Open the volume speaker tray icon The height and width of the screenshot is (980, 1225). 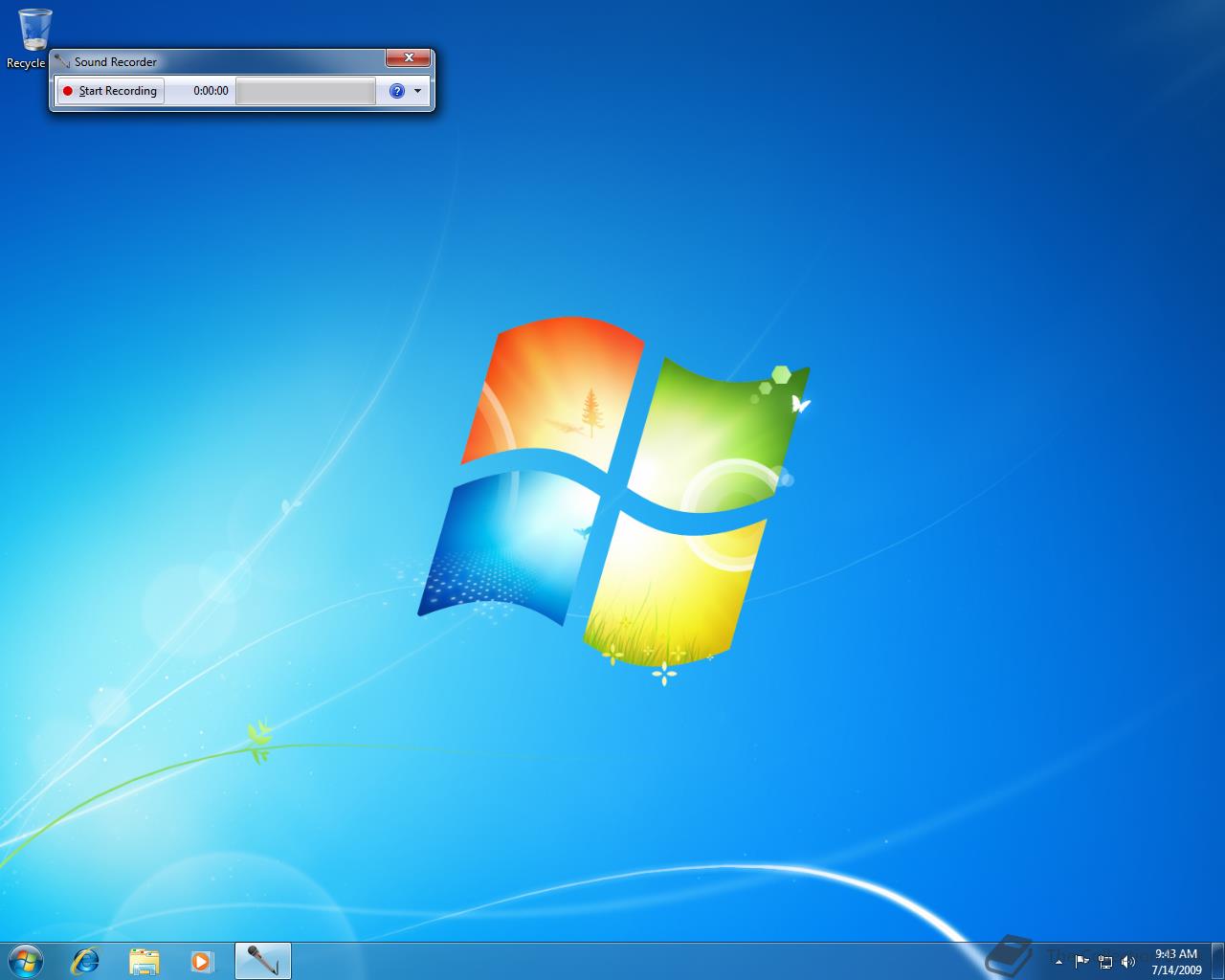click(x=1128, y=961)
